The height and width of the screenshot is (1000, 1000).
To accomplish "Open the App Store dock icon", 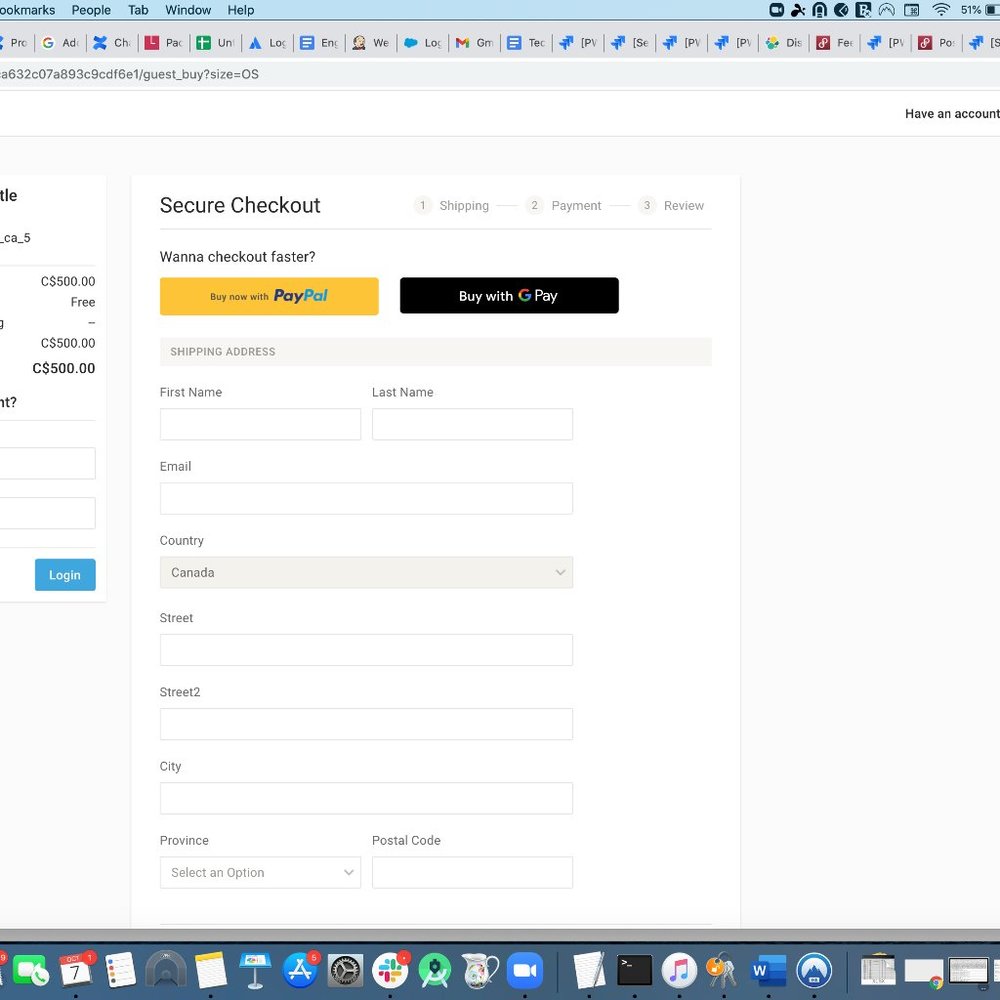I will [300, 970].
